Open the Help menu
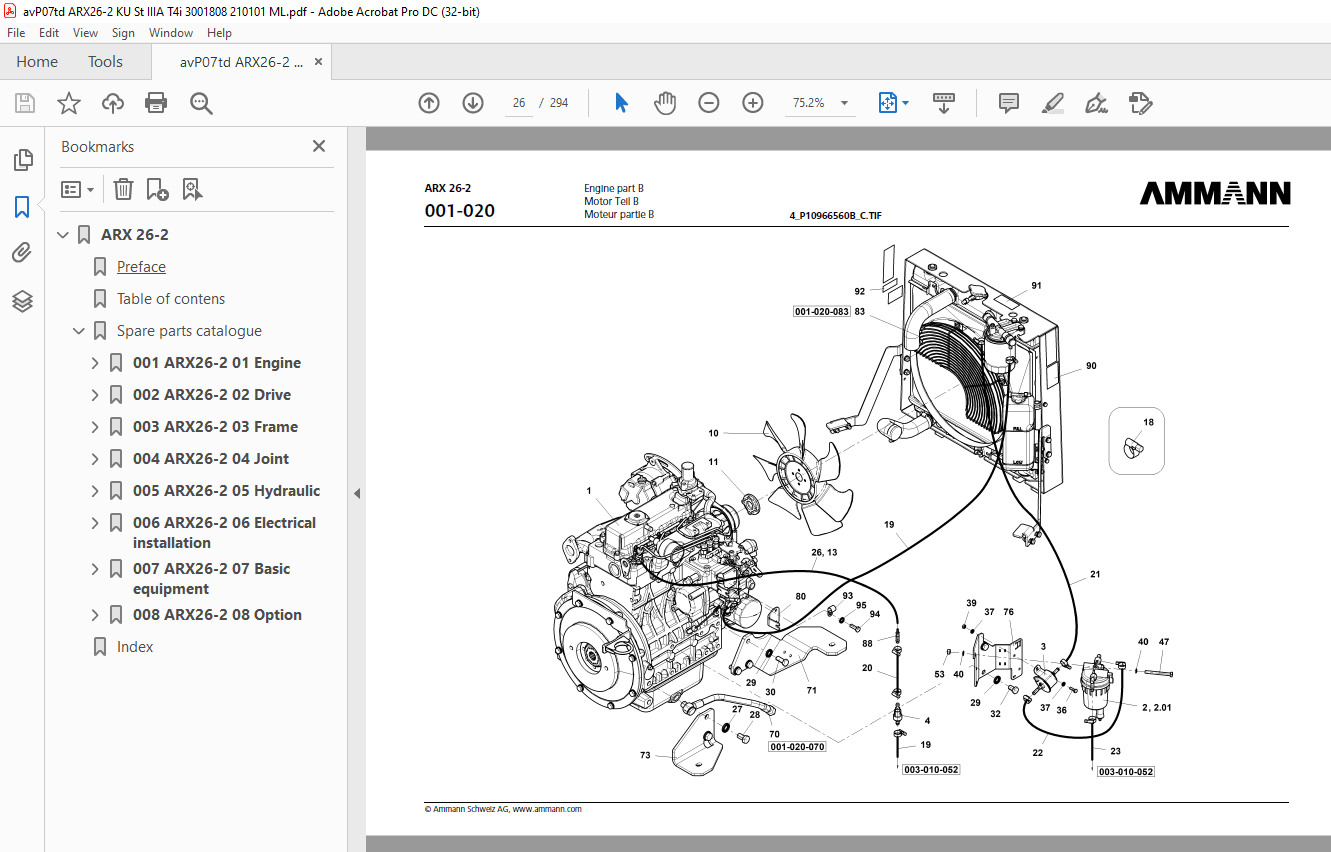1331x852 pixels. tap(219, 33)
